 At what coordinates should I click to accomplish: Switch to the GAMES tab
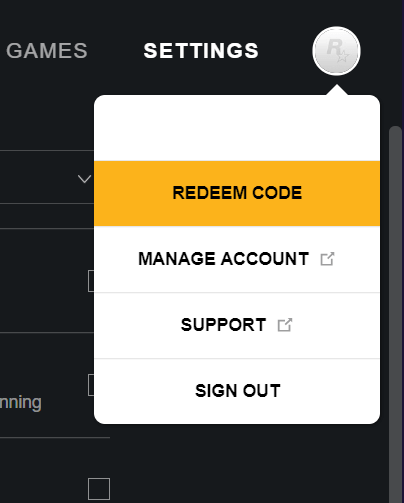[x=47, y=51]
